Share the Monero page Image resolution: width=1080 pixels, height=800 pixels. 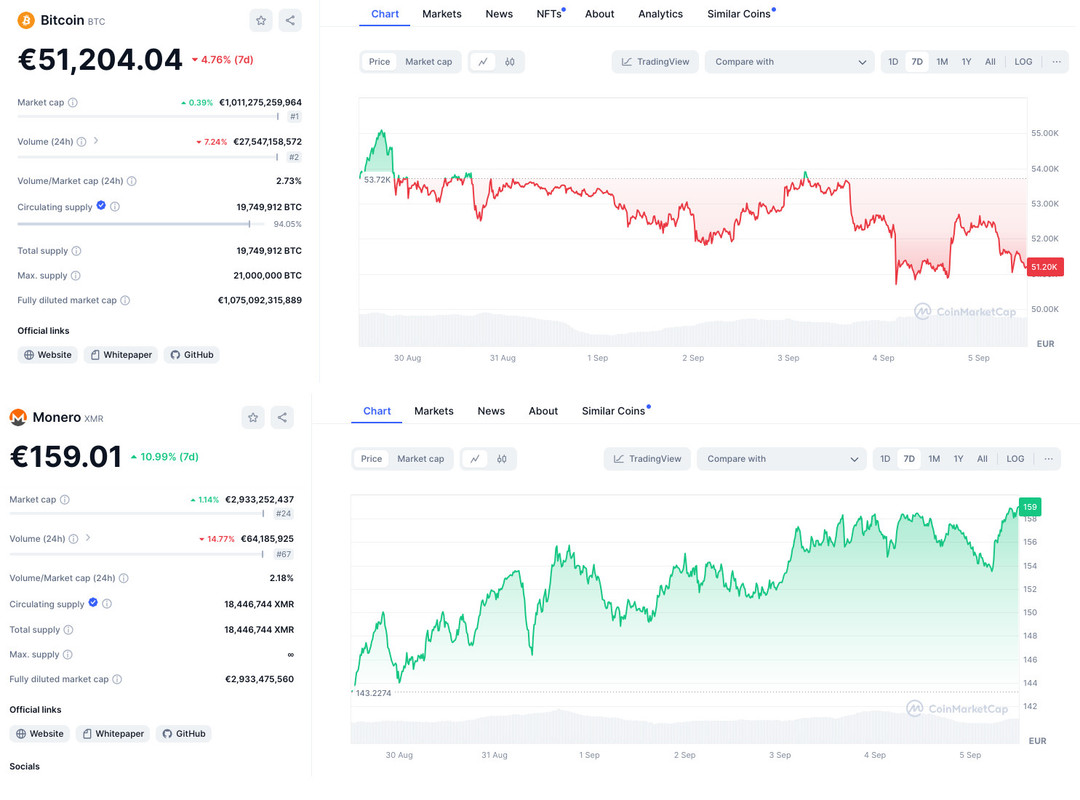click(282, 418)
